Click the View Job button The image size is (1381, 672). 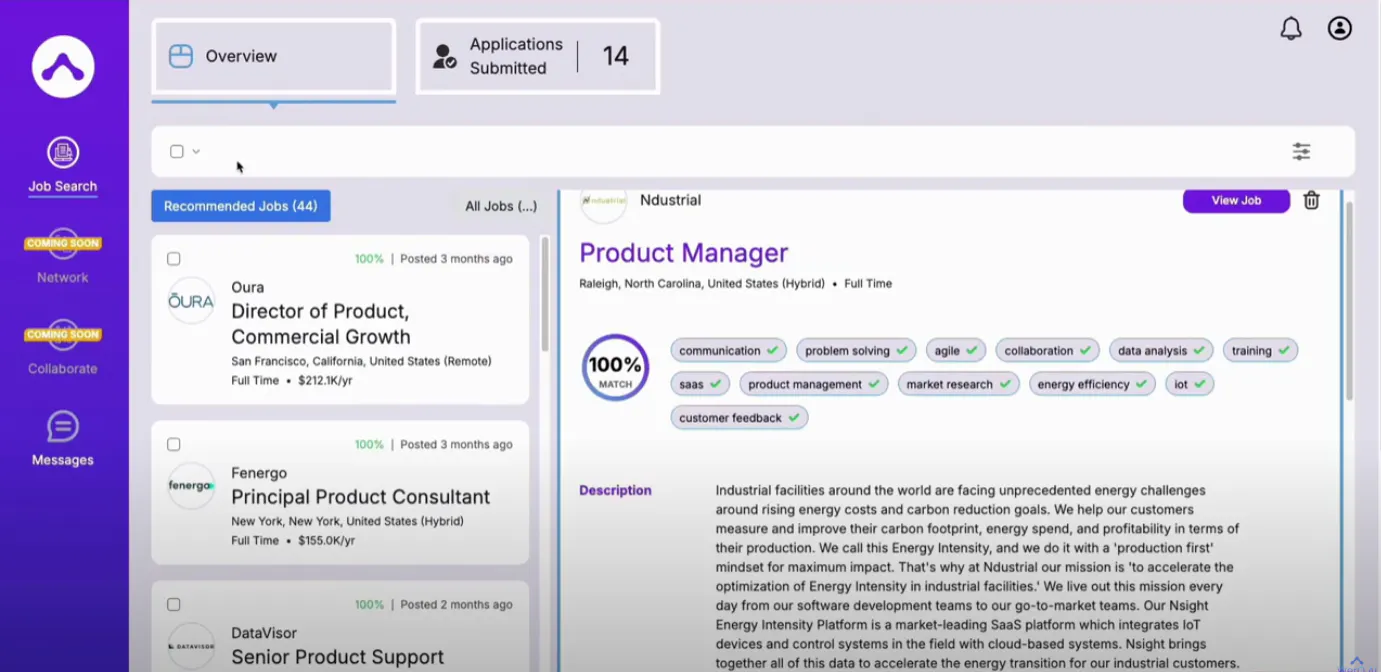[x=1236, y=200]
